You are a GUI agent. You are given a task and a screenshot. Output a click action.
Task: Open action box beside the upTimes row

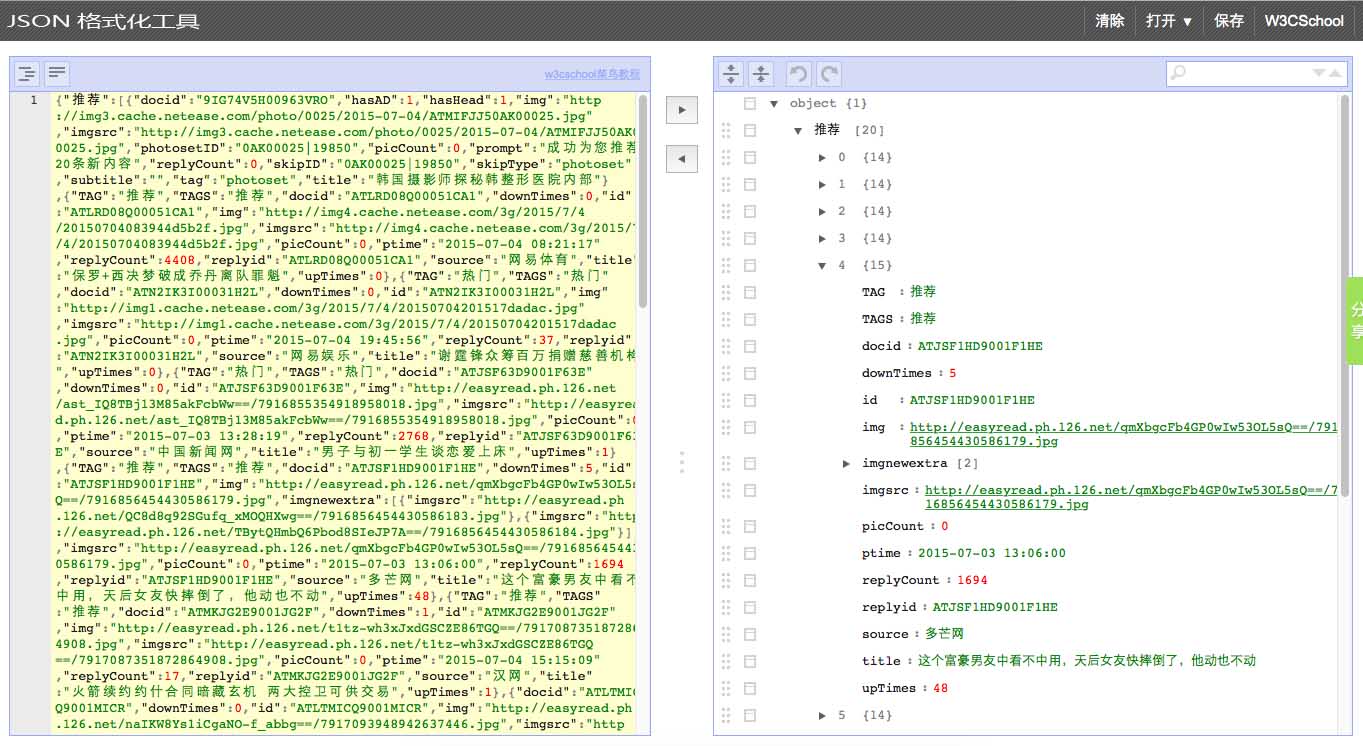point(750,688)
